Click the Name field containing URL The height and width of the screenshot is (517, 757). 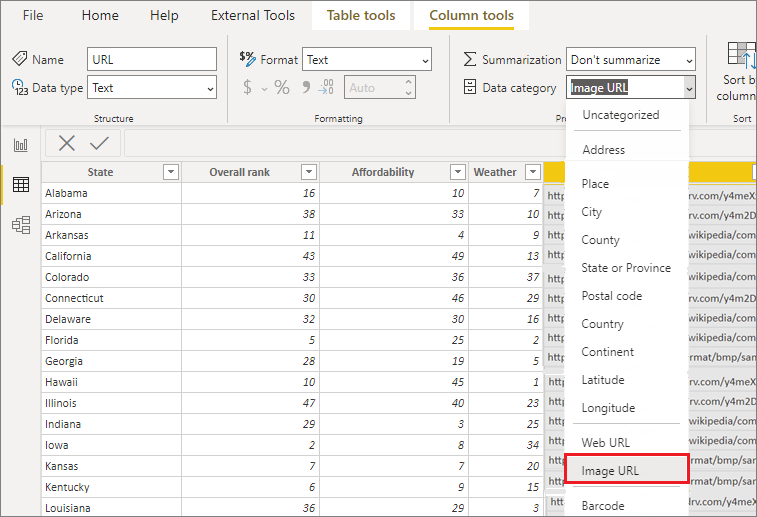pos(152,59)
